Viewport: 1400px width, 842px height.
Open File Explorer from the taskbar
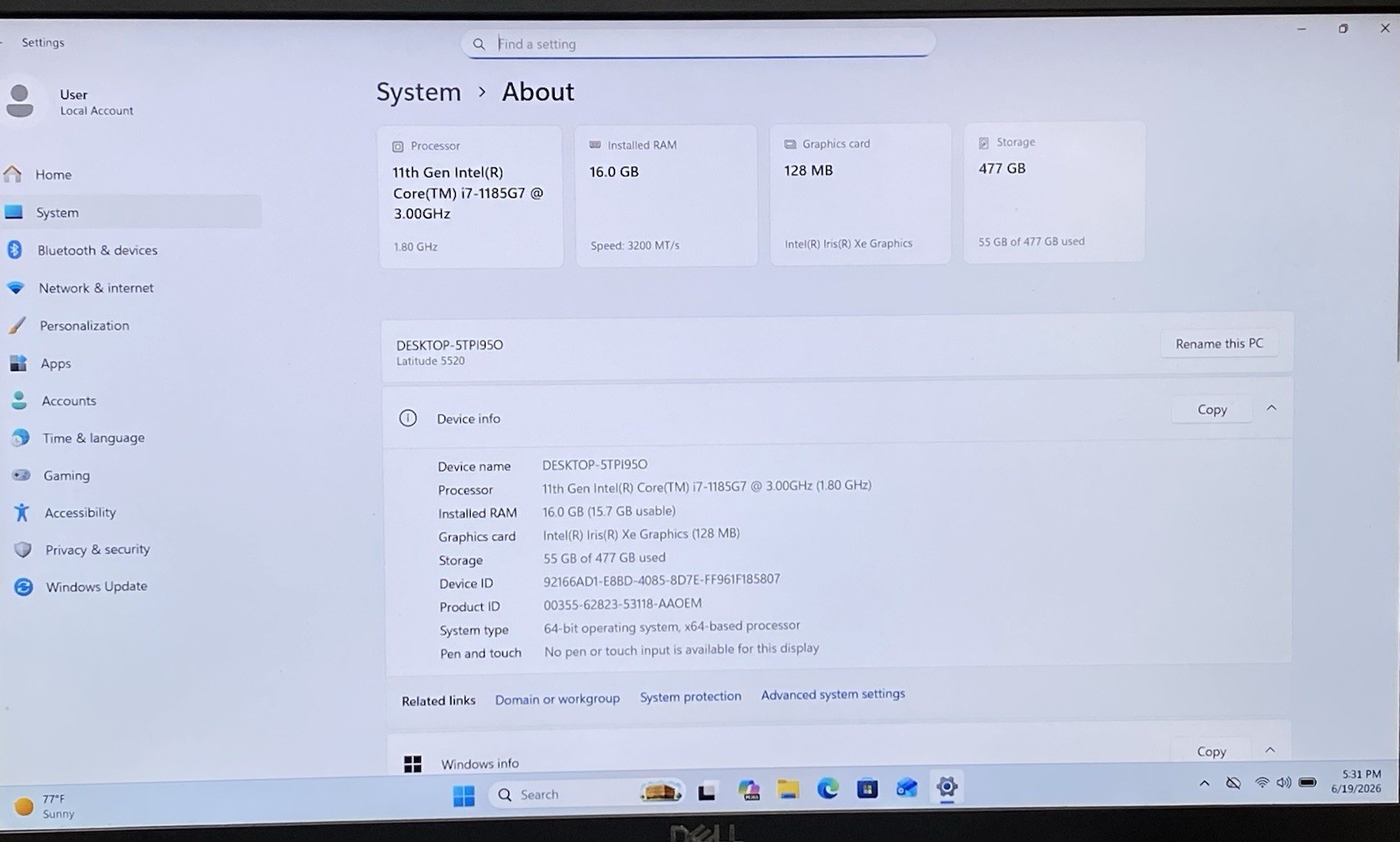tap(788, 789)
